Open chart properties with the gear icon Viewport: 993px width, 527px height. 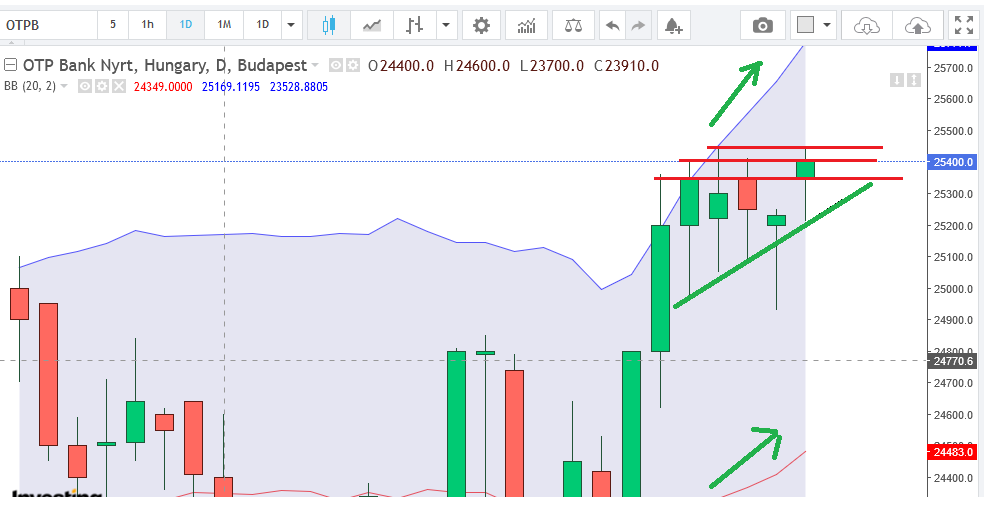(481, 25)
